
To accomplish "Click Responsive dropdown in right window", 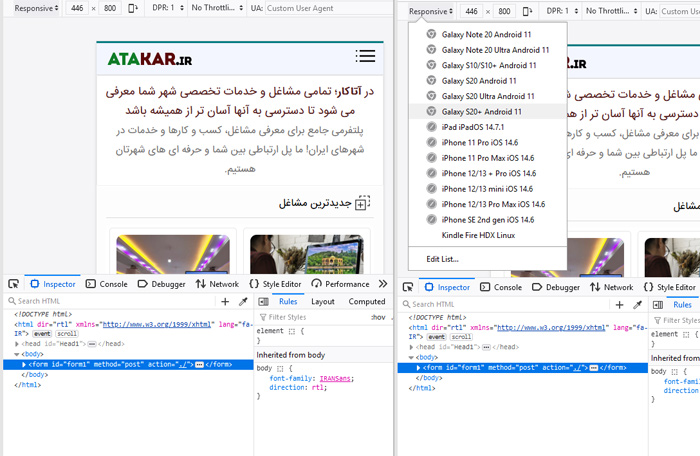I will (x=431, y=11).
